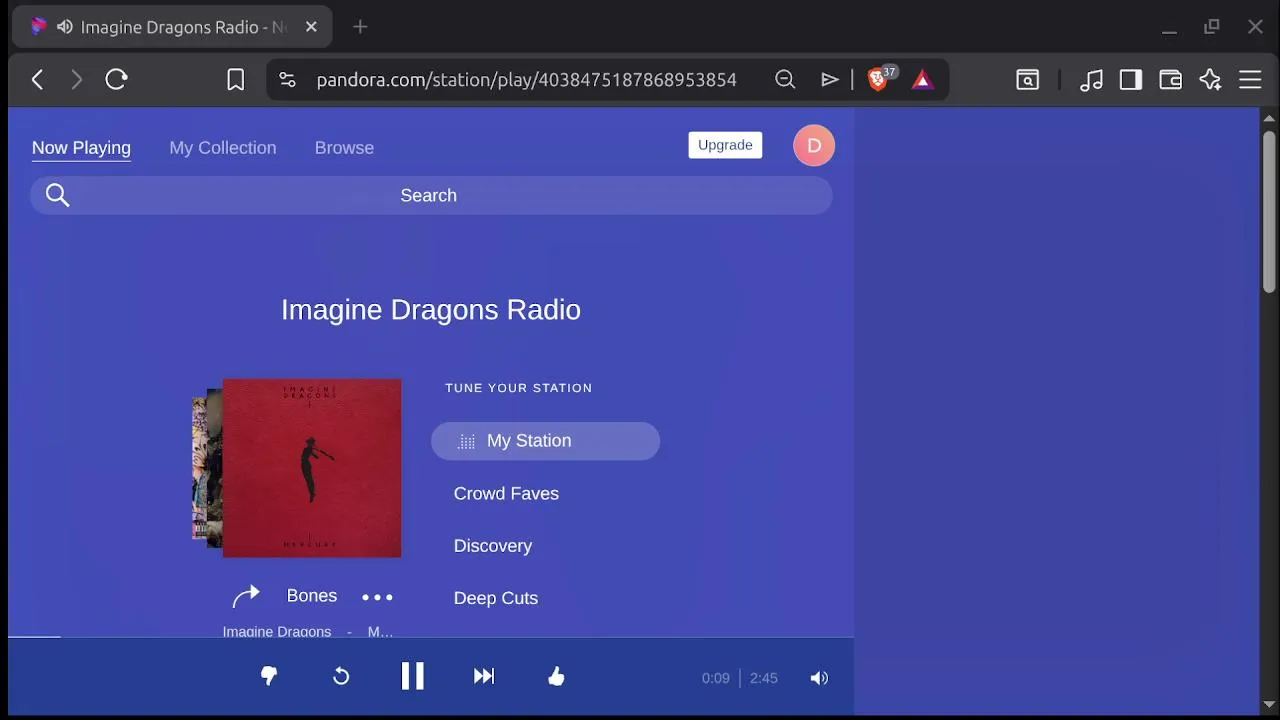Open a new browser tab

coord(360,27)
